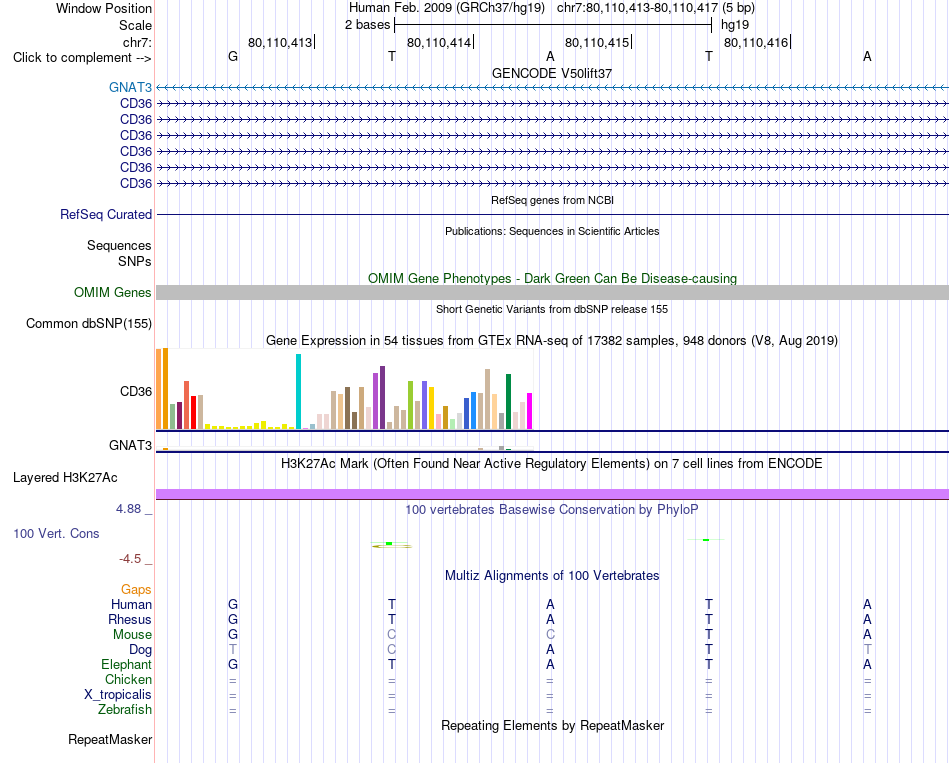
Task: Click the 80,110,414 position marker
Action: (x=439, y=42)
